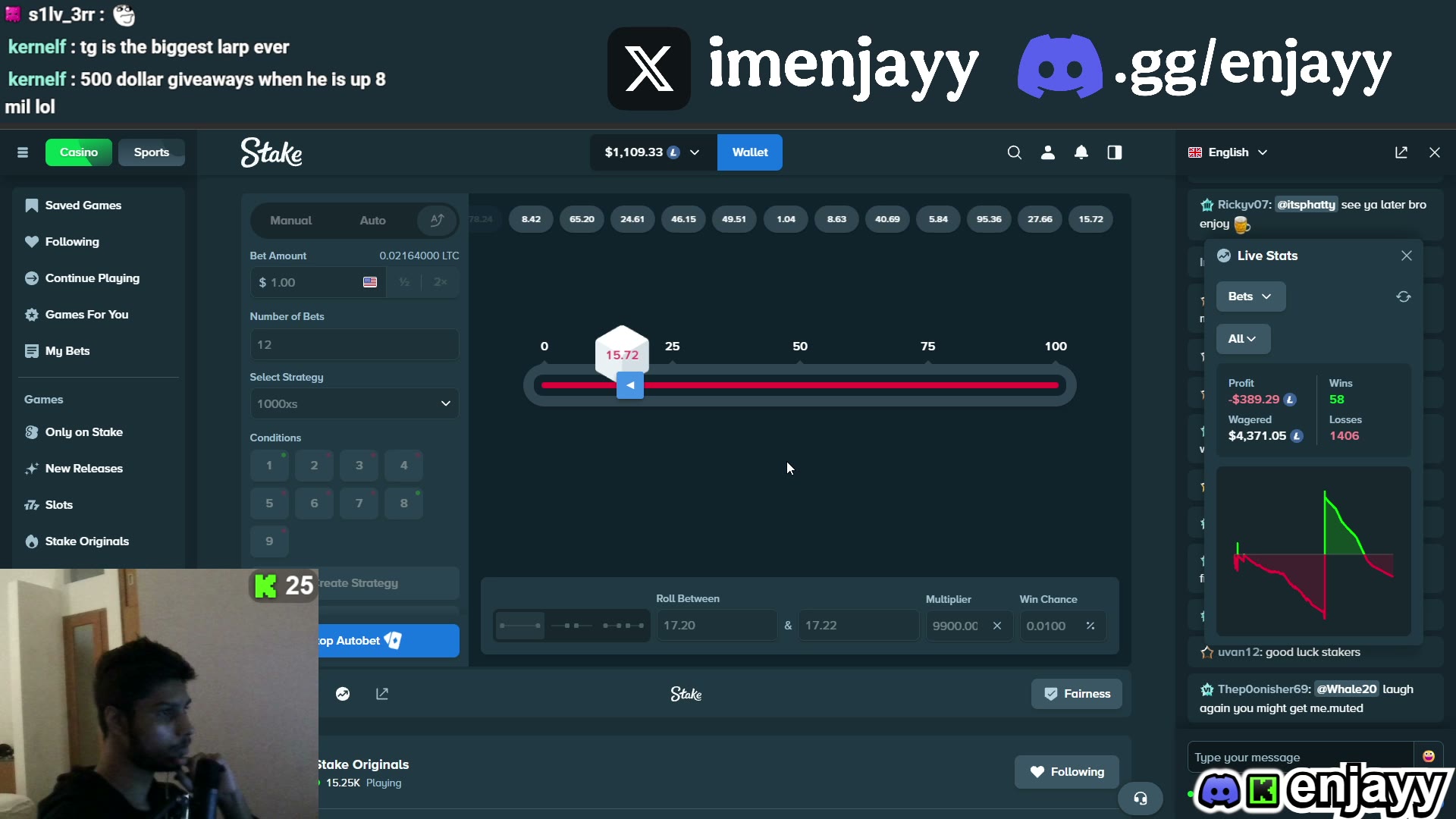Select the two-range roll mode
Viewport: 1456px width, 819px height.
coord(571,626)
